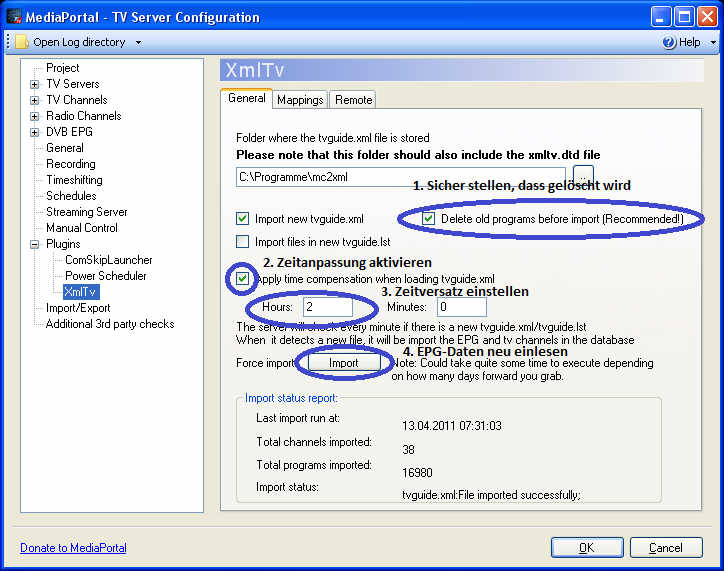Switch to the Mappings tab
724x571 pixels.
pos(300,99)
